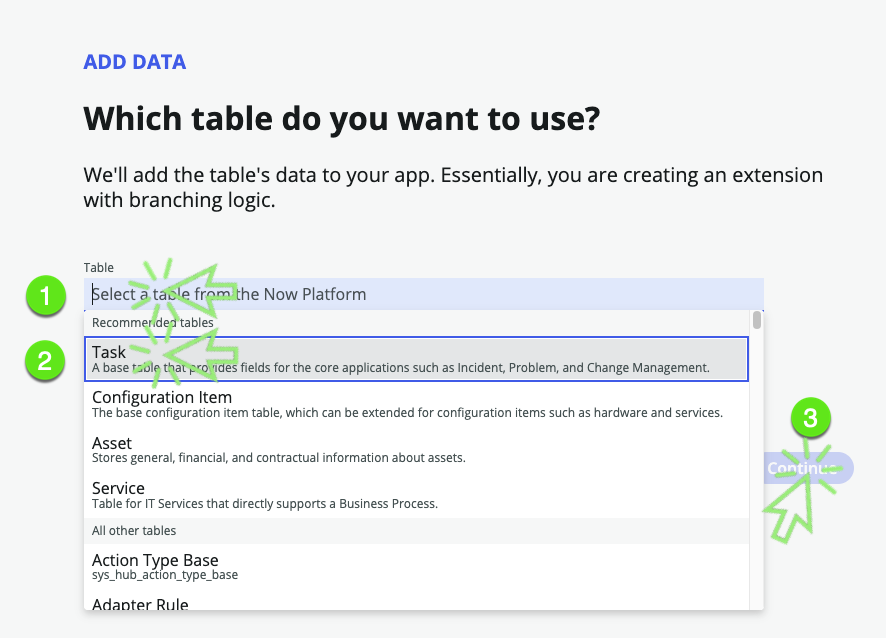The image size is (886, 638).
Task: Select the Task table option
Action: [416, 359]
